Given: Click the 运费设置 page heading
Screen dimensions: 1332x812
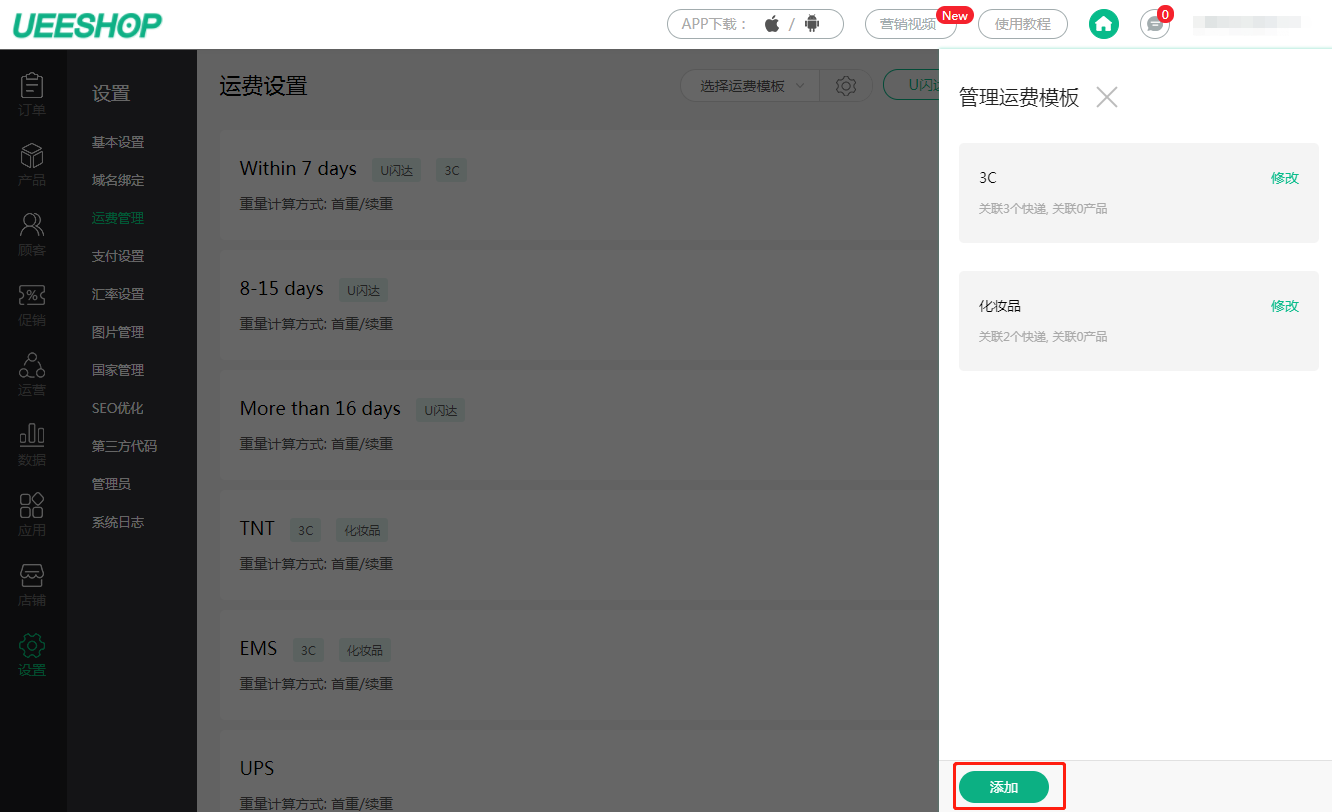Looking at the screenshot, I should pyautogui.click(x=263, y=86).
